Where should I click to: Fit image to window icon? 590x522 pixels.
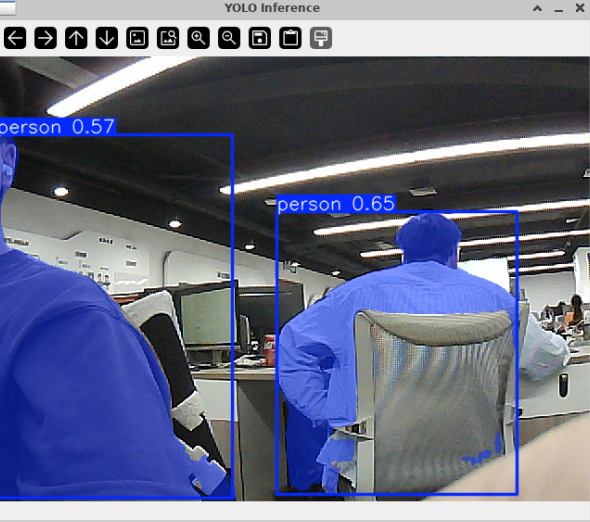click(x=168, y=38)
